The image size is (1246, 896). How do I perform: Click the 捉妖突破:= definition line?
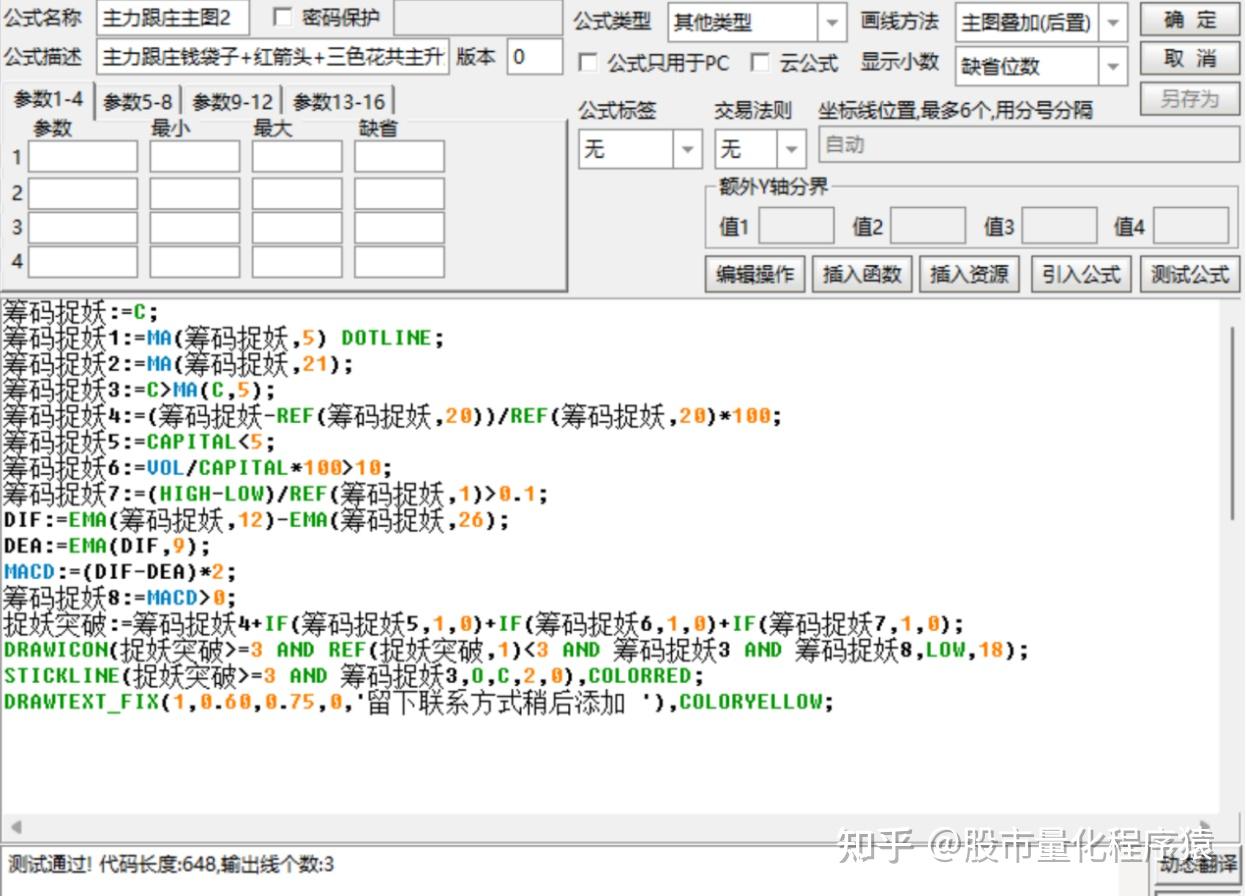coord(484,624)
